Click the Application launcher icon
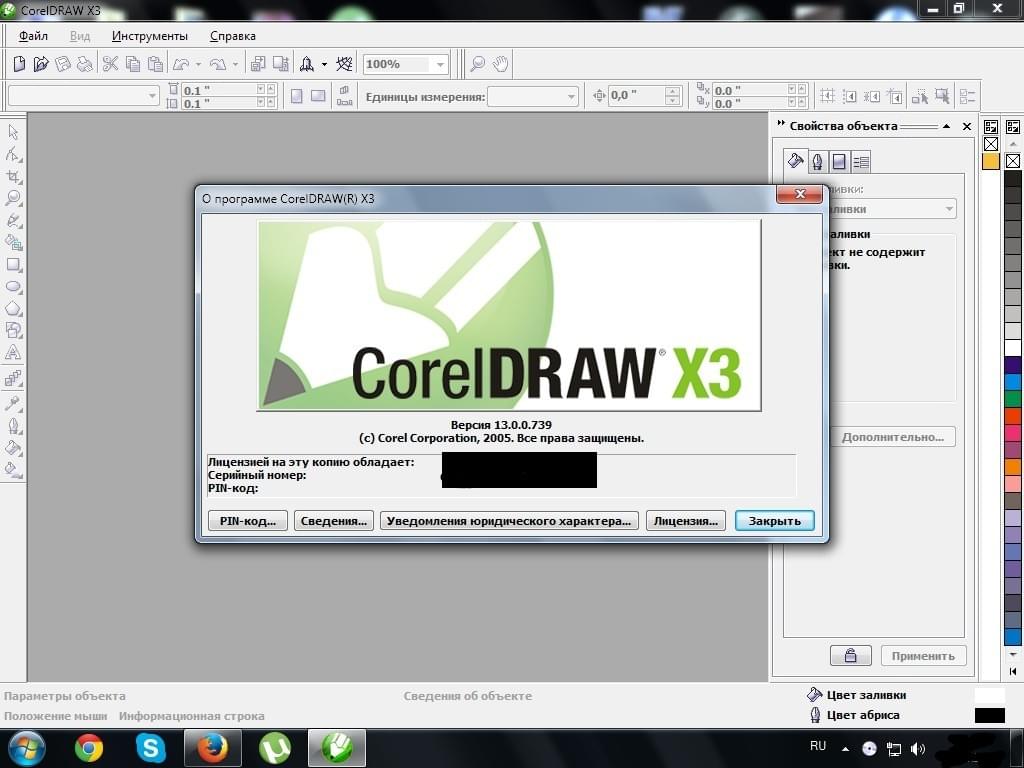 307,64
